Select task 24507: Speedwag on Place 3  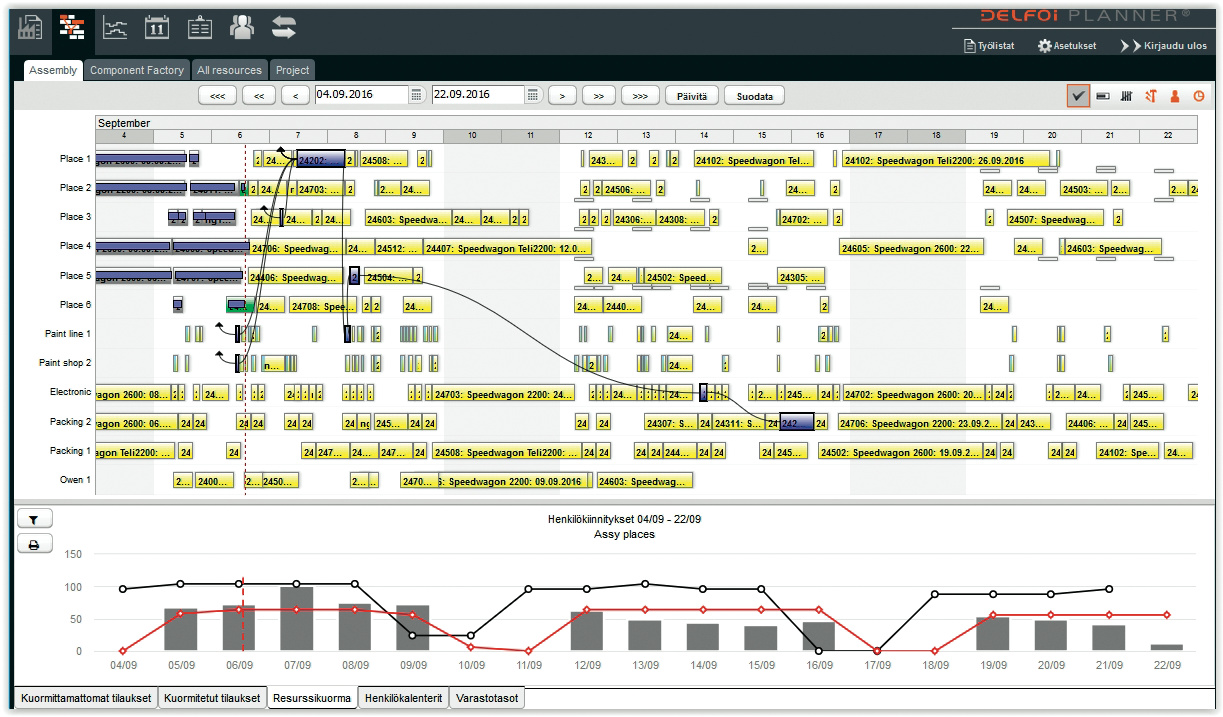[1055, 219]
